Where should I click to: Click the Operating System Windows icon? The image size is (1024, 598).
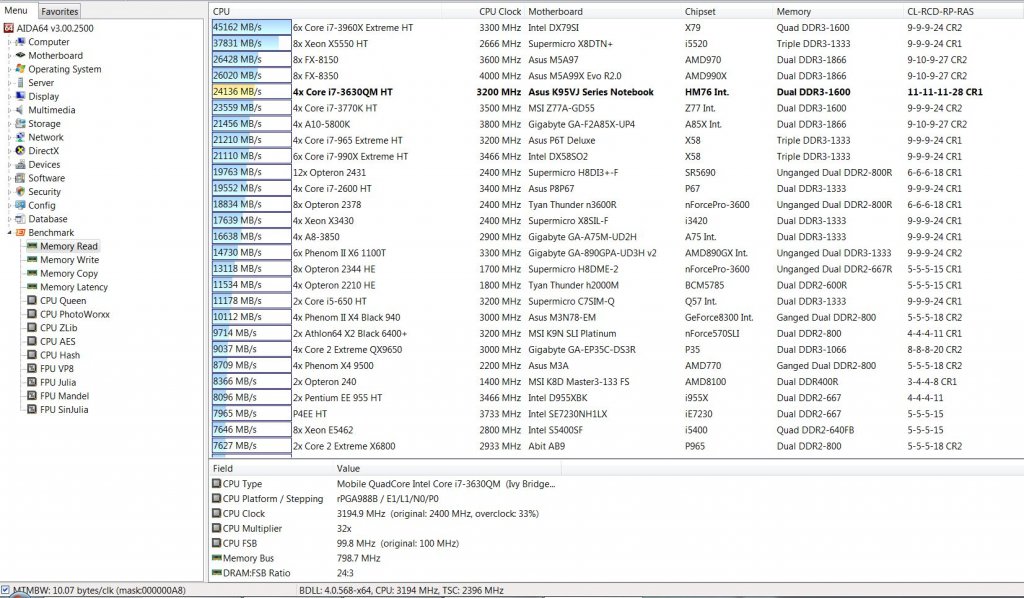(20, 69)
